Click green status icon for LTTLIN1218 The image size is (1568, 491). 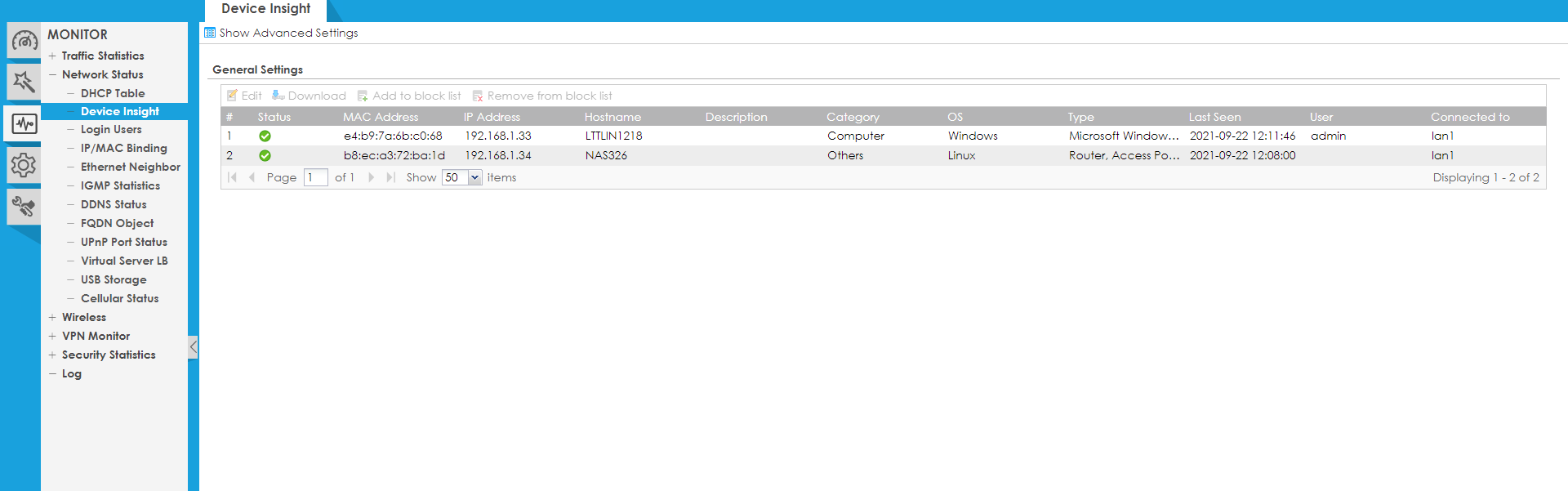pos(265,136)
